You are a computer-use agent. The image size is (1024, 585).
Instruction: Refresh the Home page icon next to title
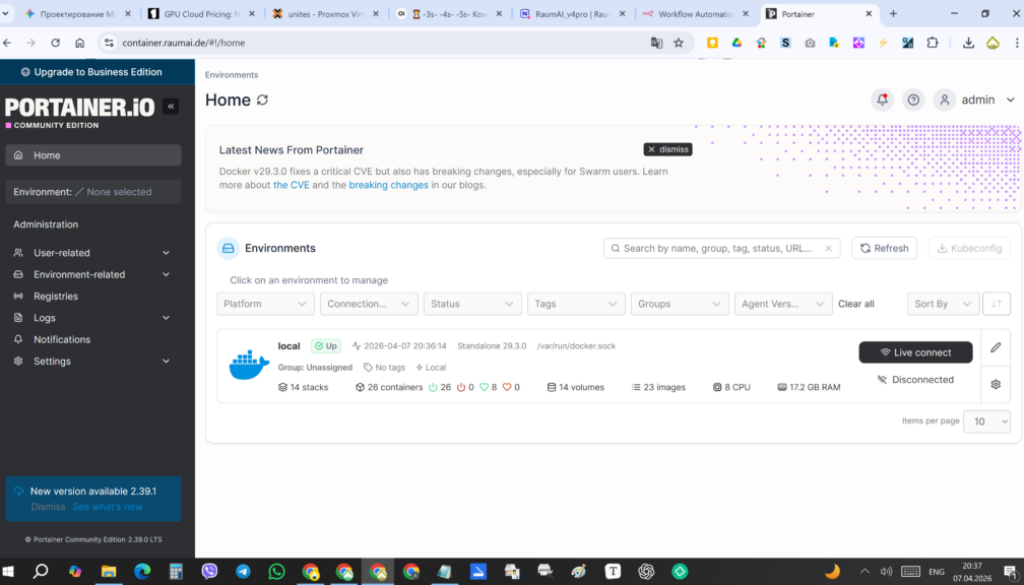(x=263, y=100)
